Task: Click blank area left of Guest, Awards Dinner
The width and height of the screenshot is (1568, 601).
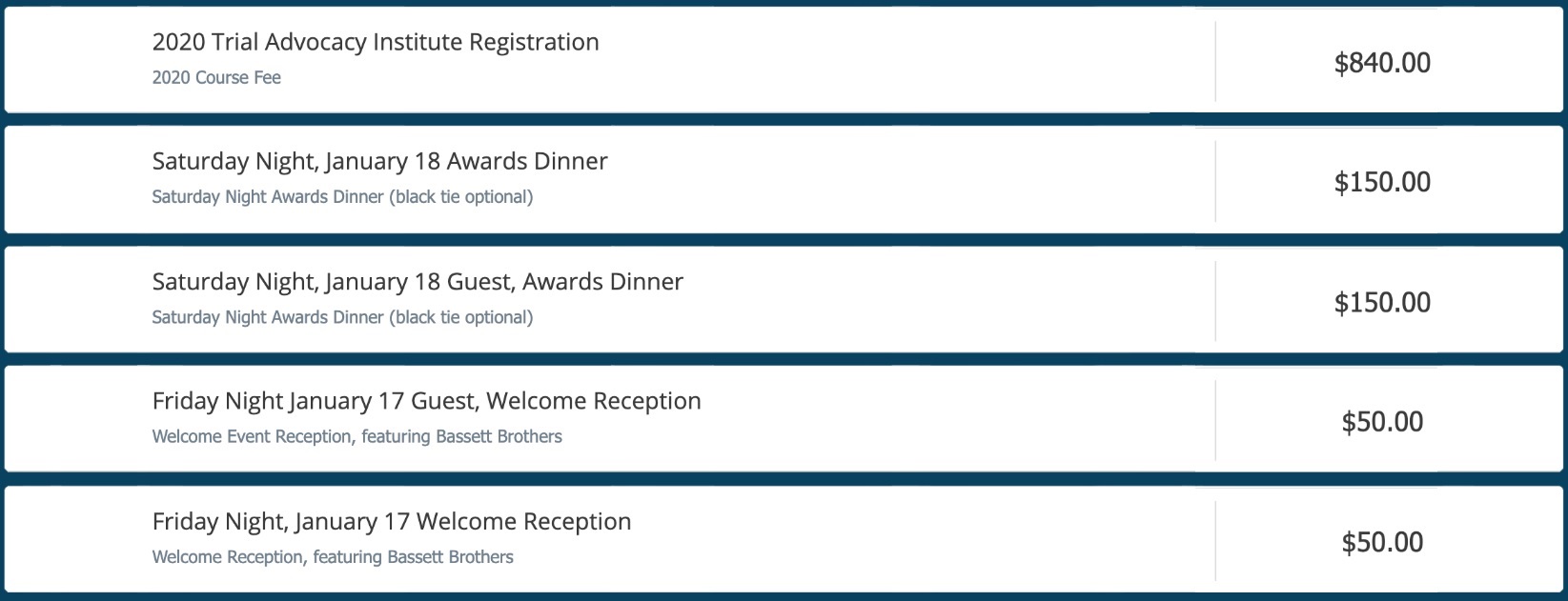Action: click(78, 300)
